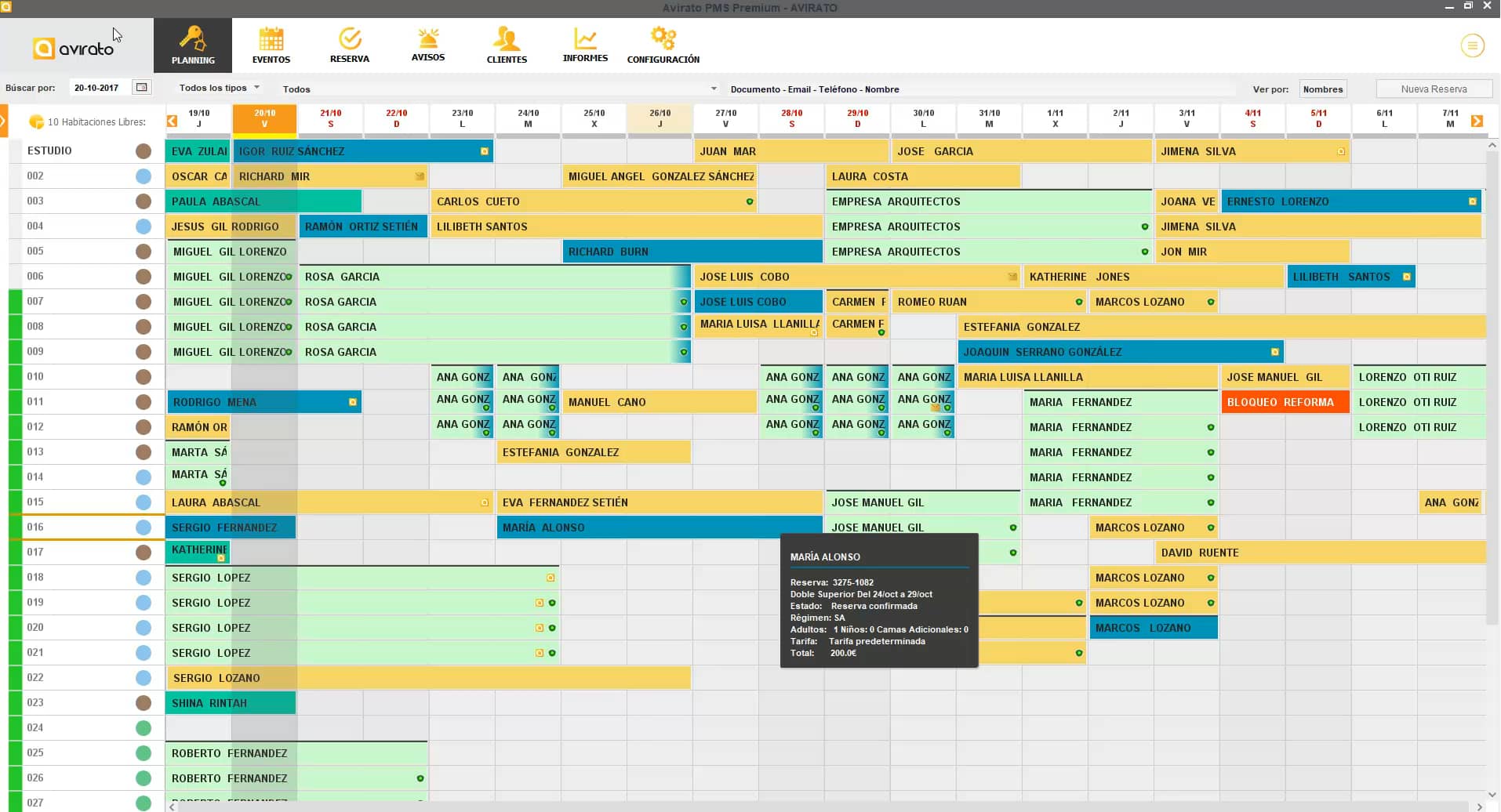
Task: Select the SHINA RINTAH booking in room 023
Action: 231,703
